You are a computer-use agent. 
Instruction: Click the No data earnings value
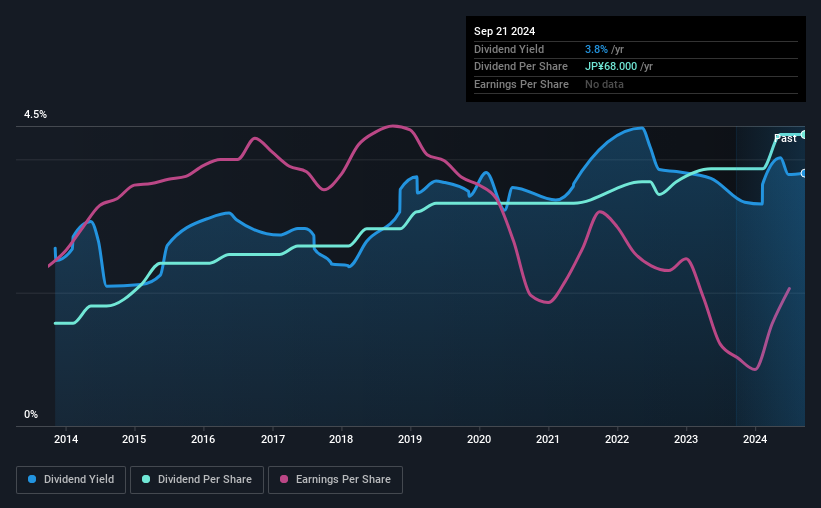tap(604, 84)
